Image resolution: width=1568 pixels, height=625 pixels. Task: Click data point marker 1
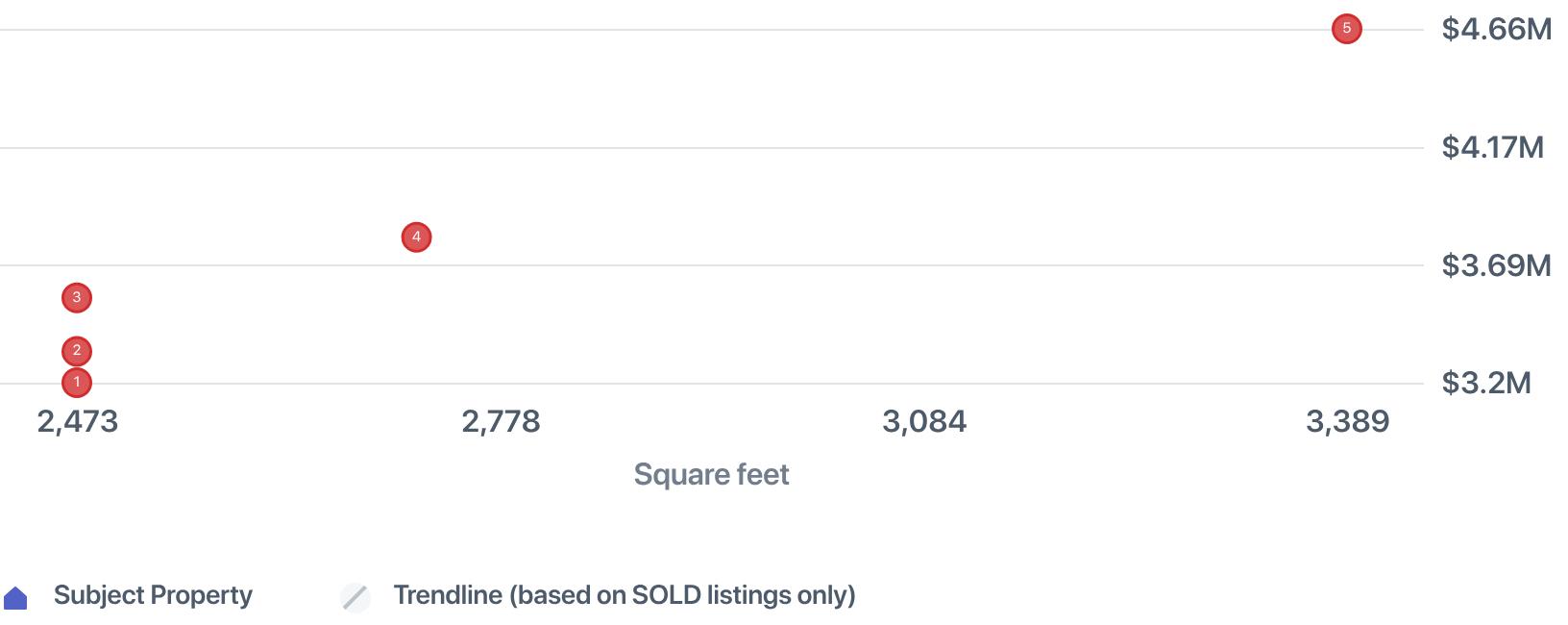point(77,383)
